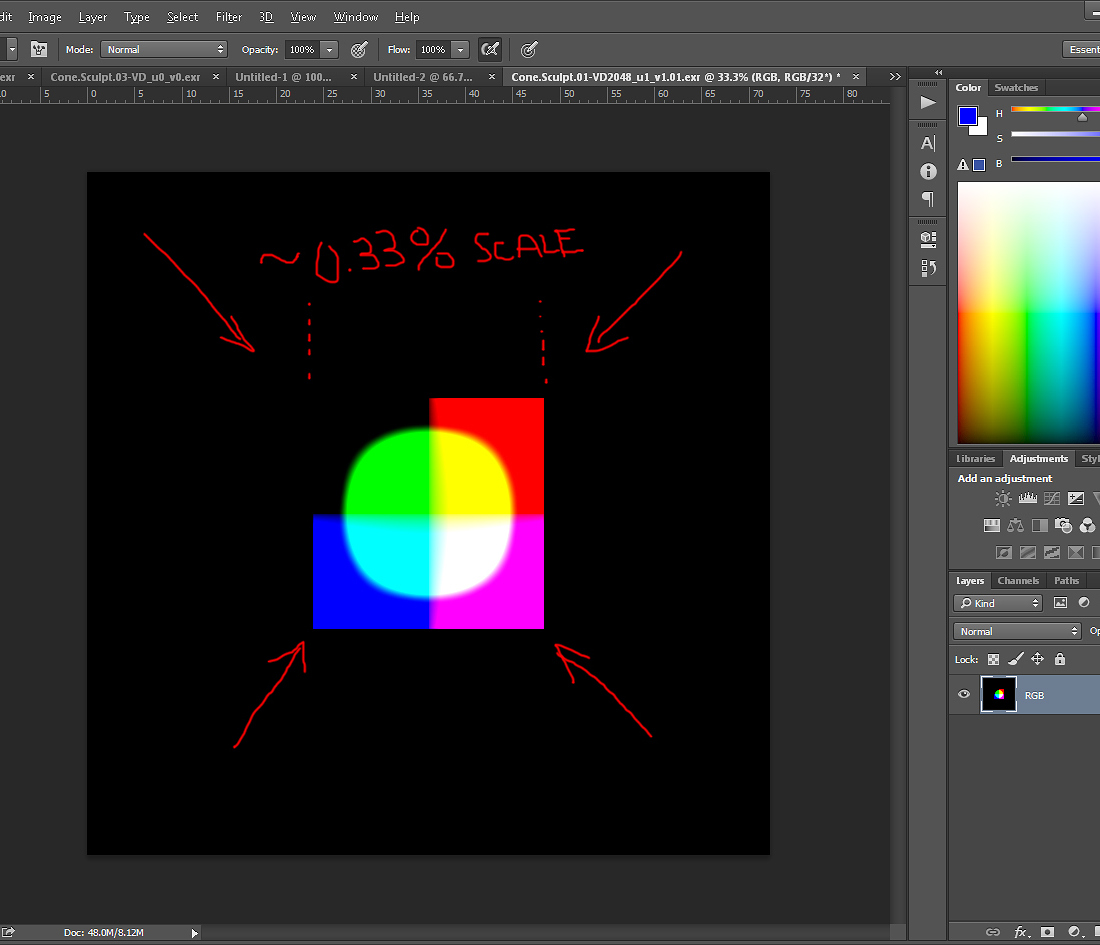Switch to the Channels tab

1018,580
